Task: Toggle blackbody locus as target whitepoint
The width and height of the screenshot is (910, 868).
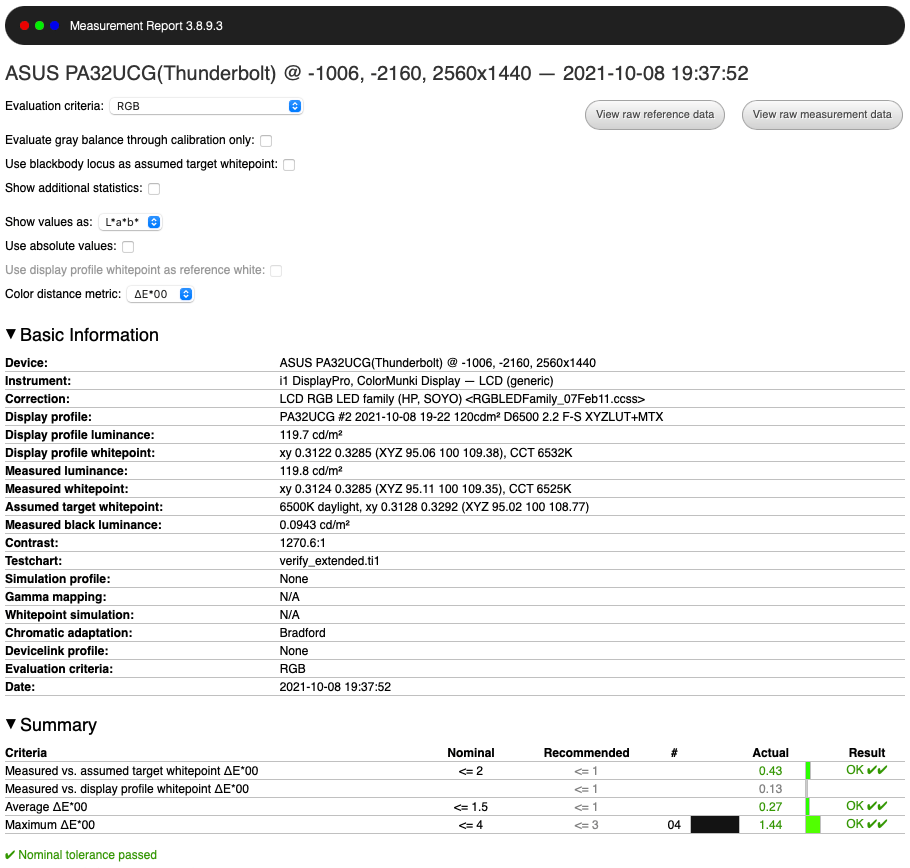Action: click(x=289, y=165)
